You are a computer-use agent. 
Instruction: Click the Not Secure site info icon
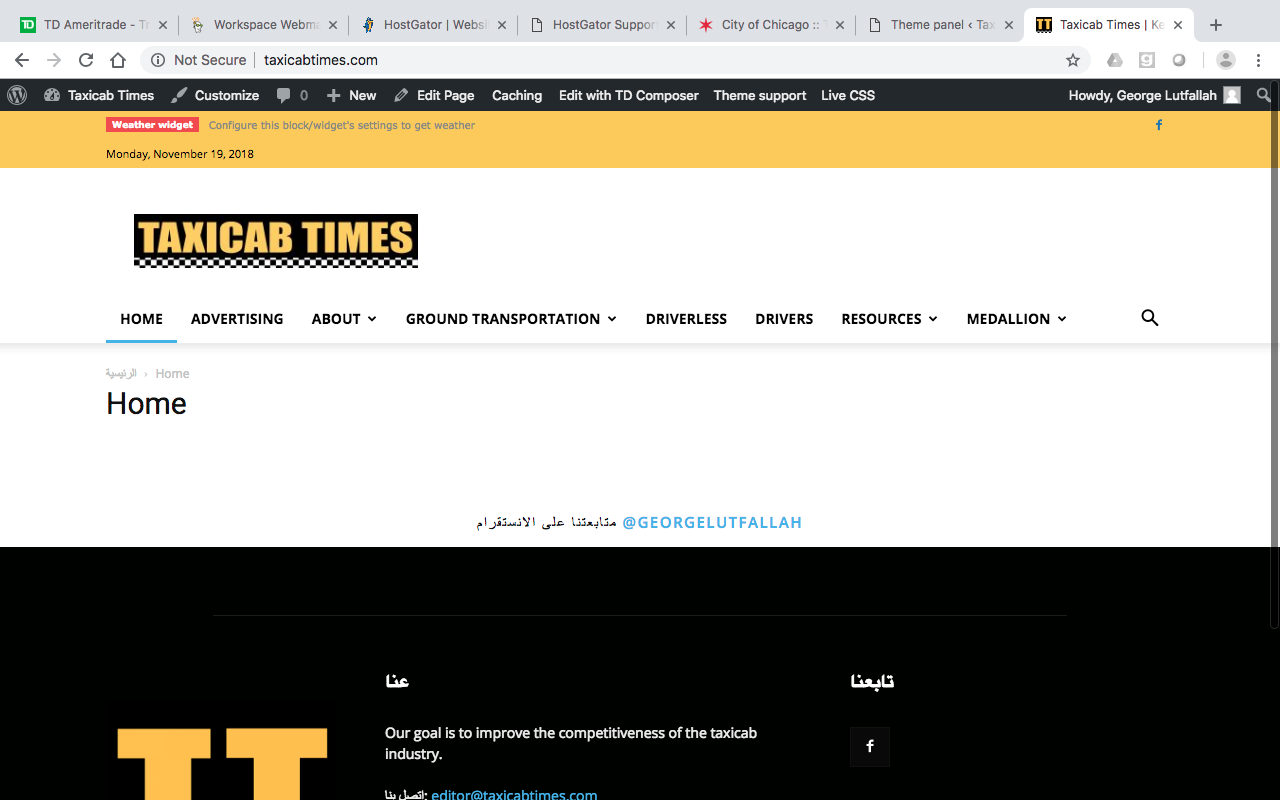pyautogui.click(x=158, y=60)
